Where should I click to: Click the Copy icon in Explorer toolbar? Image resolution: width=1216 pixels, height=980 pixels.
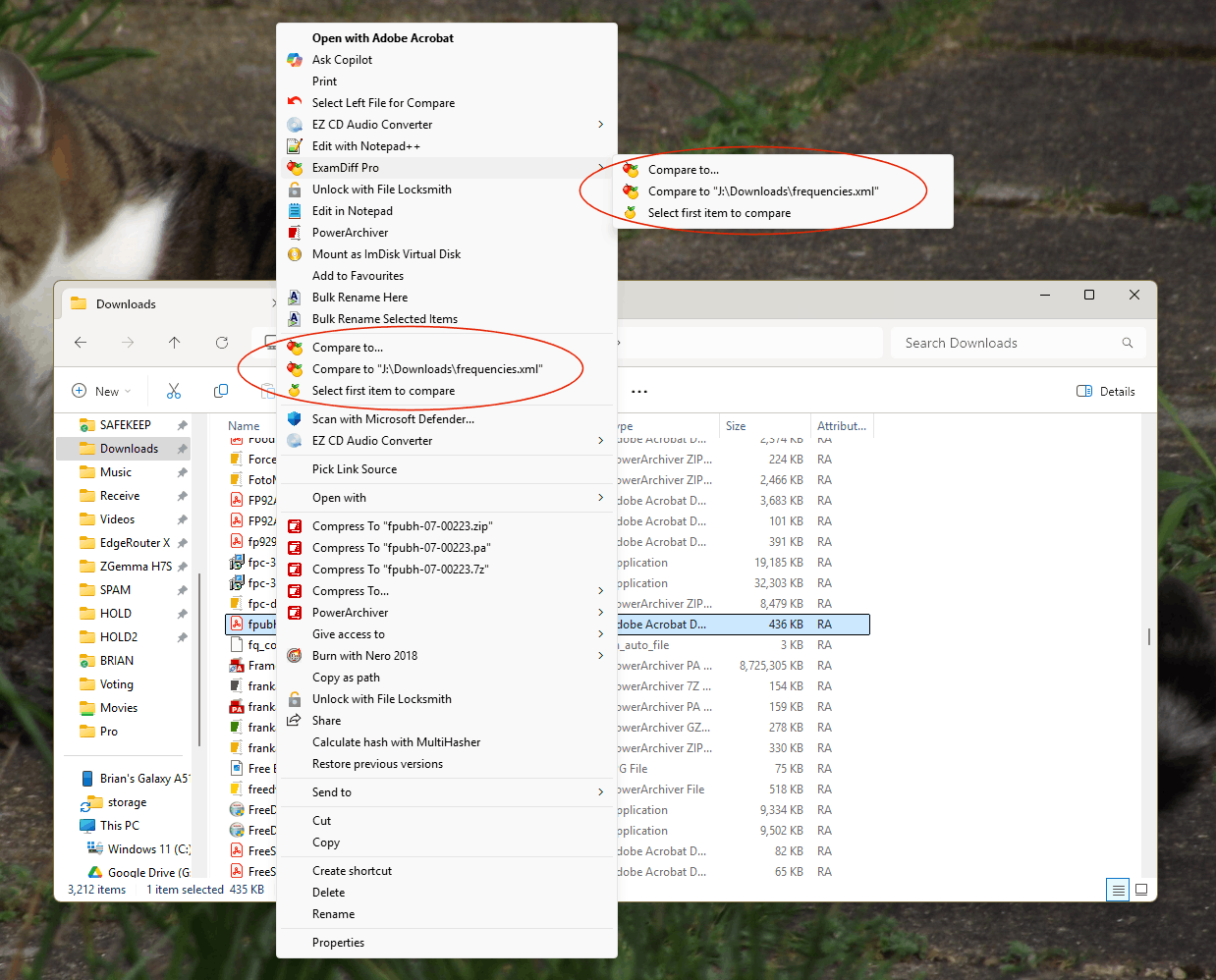coord(221,391)
